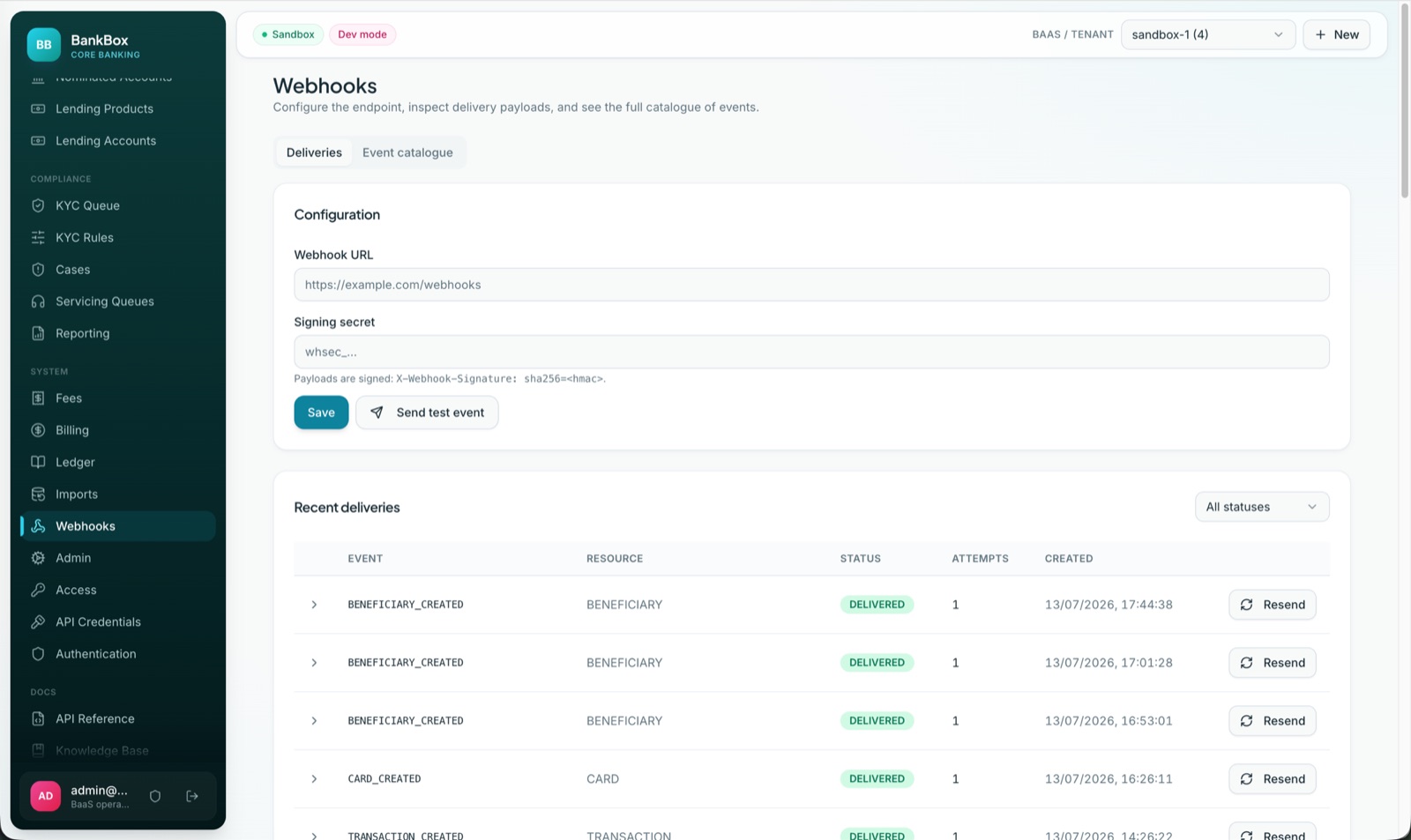This screenshot has width=1411, height=840.
Task: Switch to the Event catalogue tab
Action: pos(407,152)
